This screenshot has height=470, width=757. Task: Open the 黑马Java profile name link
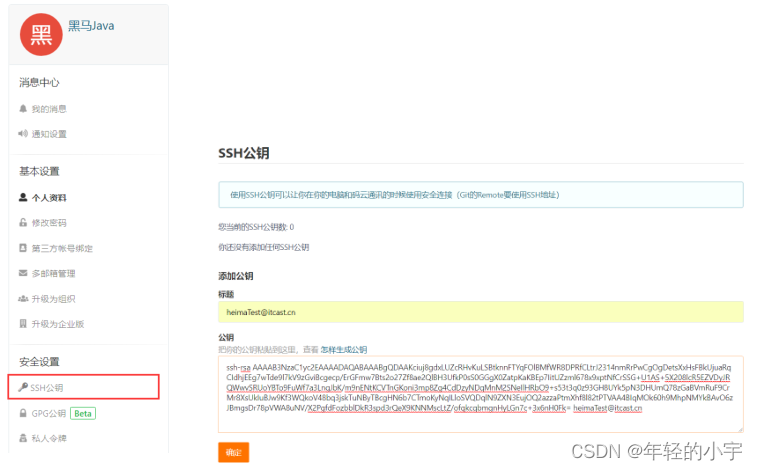pos(91,26)
